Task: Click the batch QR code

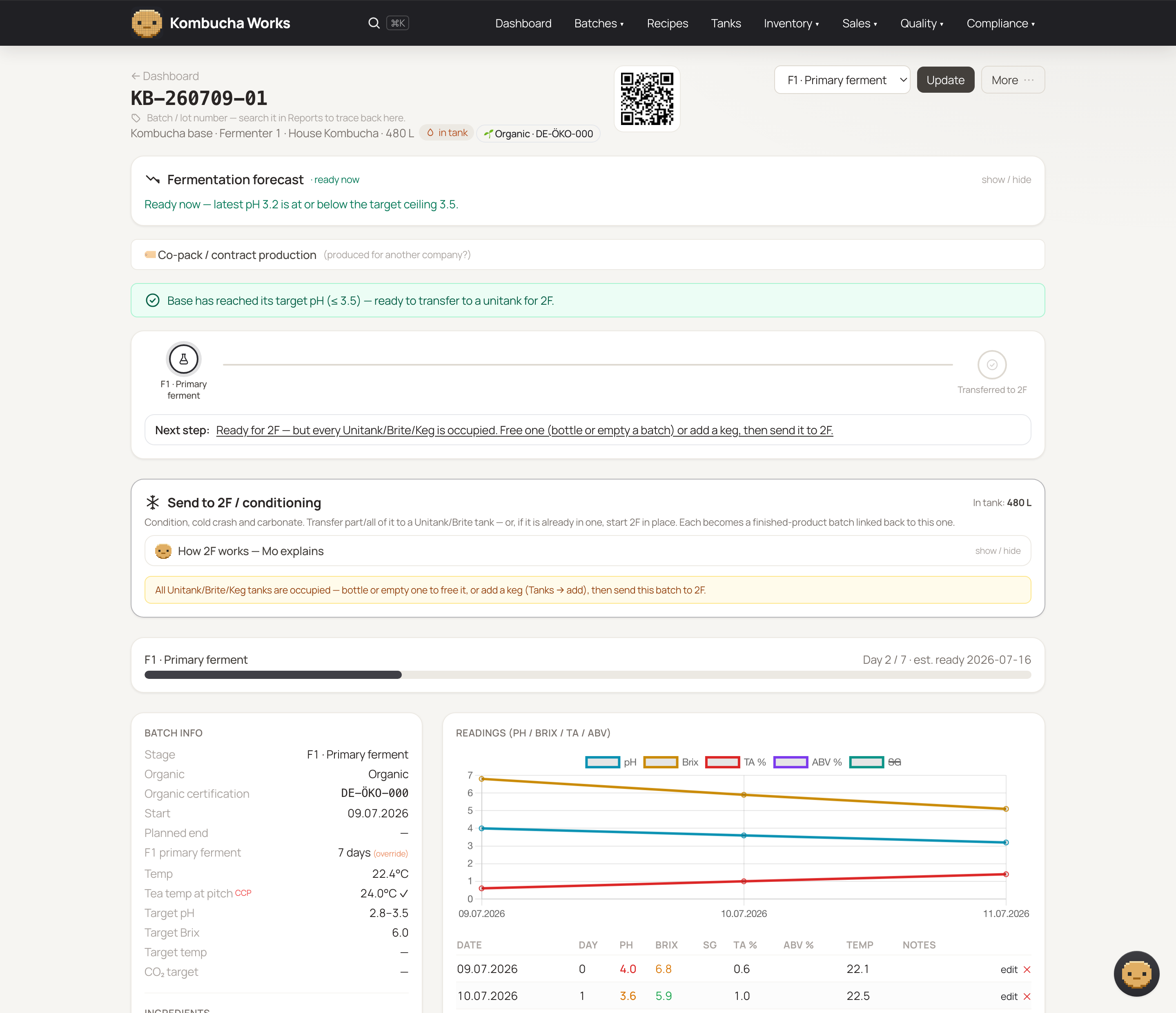Action: pyautogui.click(x=647, y=98)
